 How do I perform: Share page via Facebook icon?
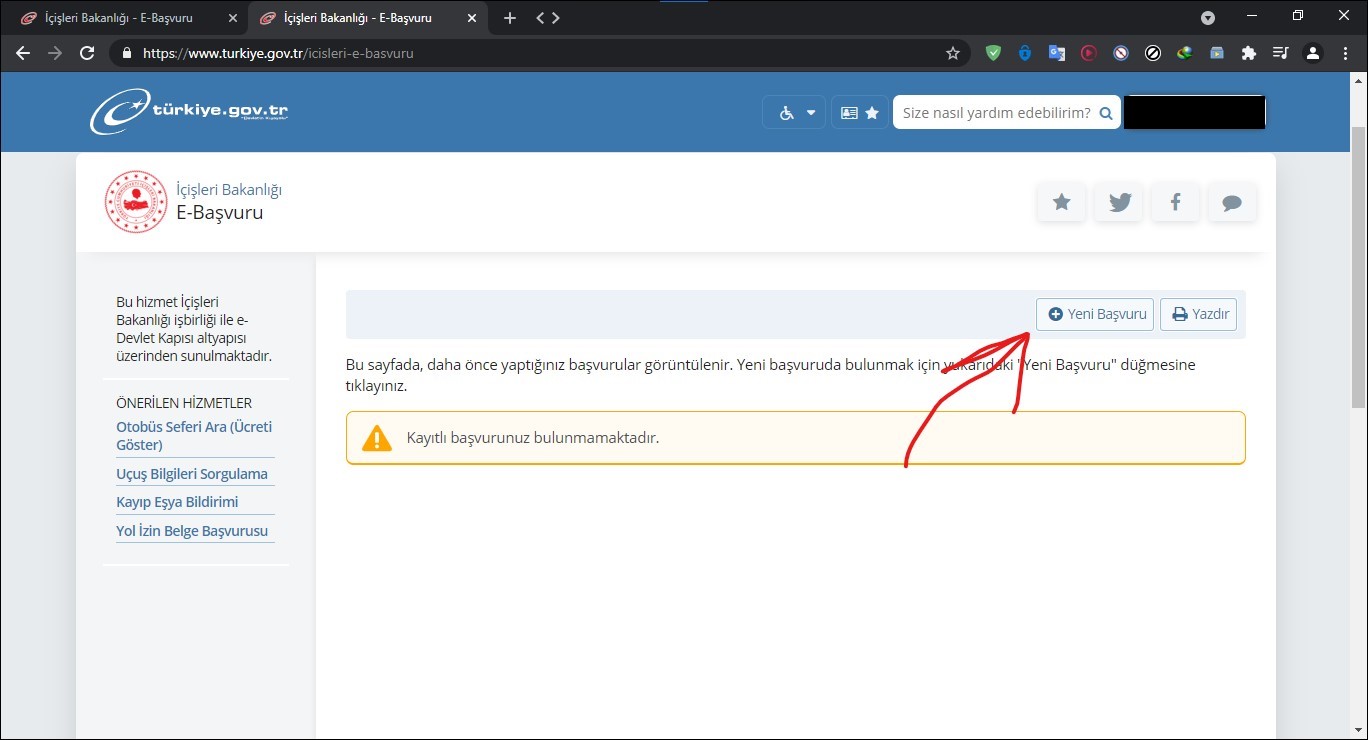(x=1175, y=203)
